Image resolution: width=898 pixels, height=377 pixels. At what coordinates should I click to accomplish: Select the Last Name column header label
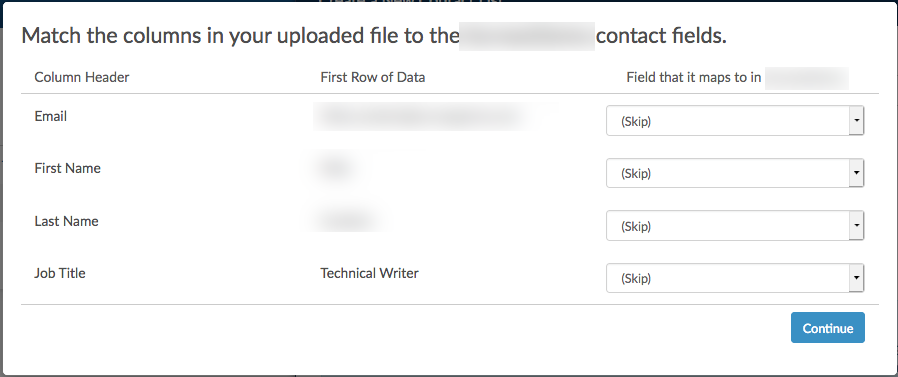click(66, 221)
